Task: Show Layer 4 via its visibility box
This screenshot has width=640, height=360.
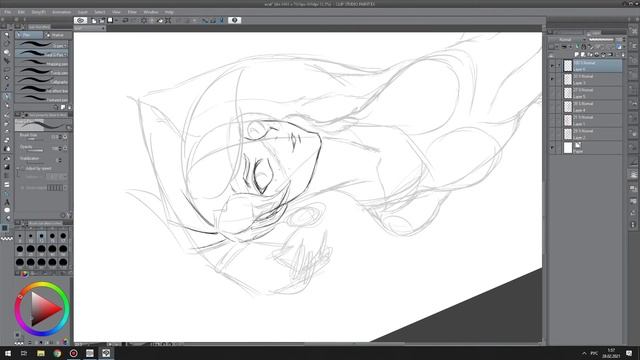Action: pos(552,107)
